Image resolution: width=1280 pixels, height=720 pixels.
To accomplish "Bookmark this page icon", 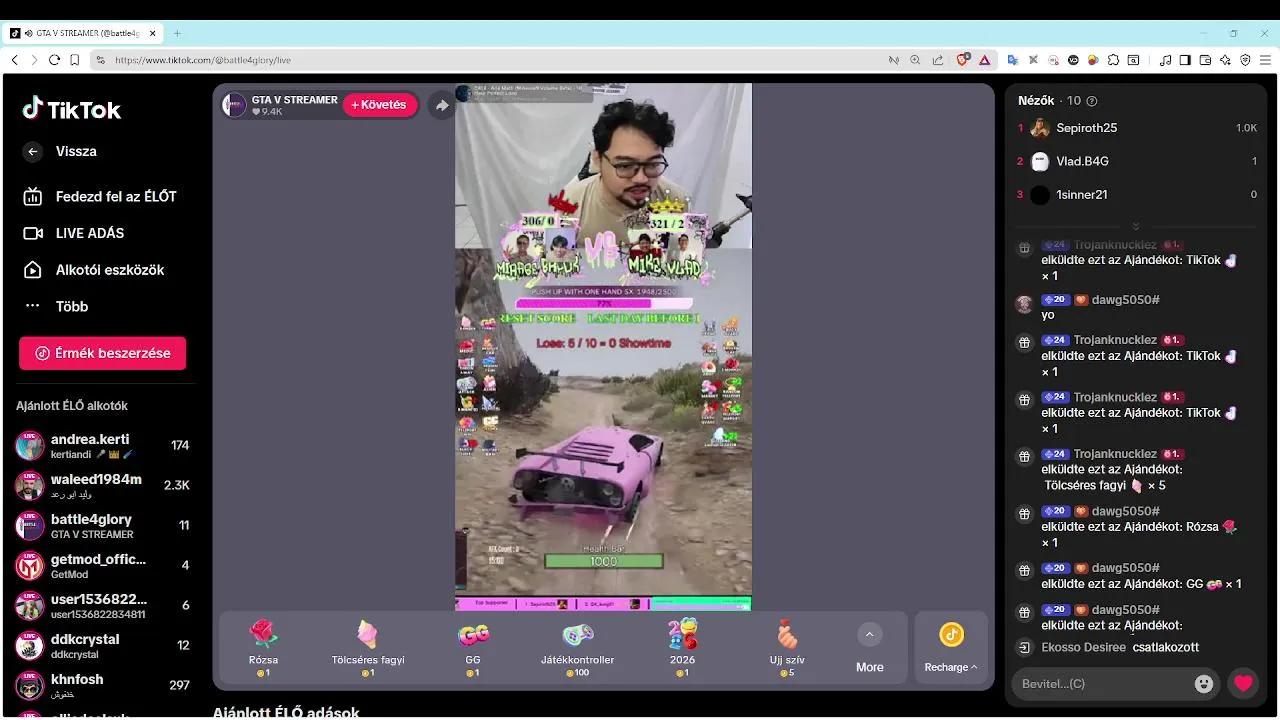I will pos(75,60).
